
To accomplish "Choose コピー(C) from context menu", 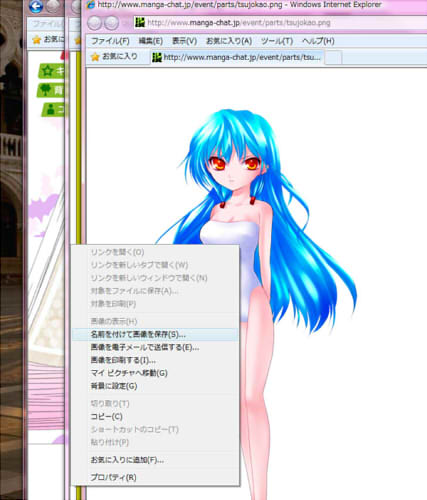I will coord(155,416).
